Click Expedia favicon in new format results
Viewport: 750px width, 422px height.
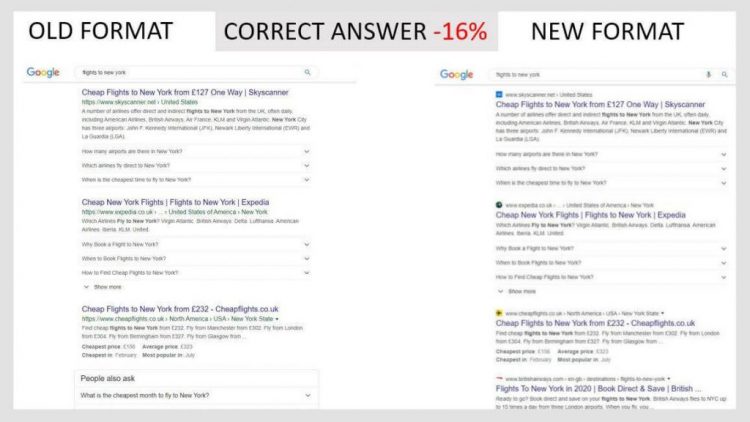pyautogui.click(x=499, y=205)
